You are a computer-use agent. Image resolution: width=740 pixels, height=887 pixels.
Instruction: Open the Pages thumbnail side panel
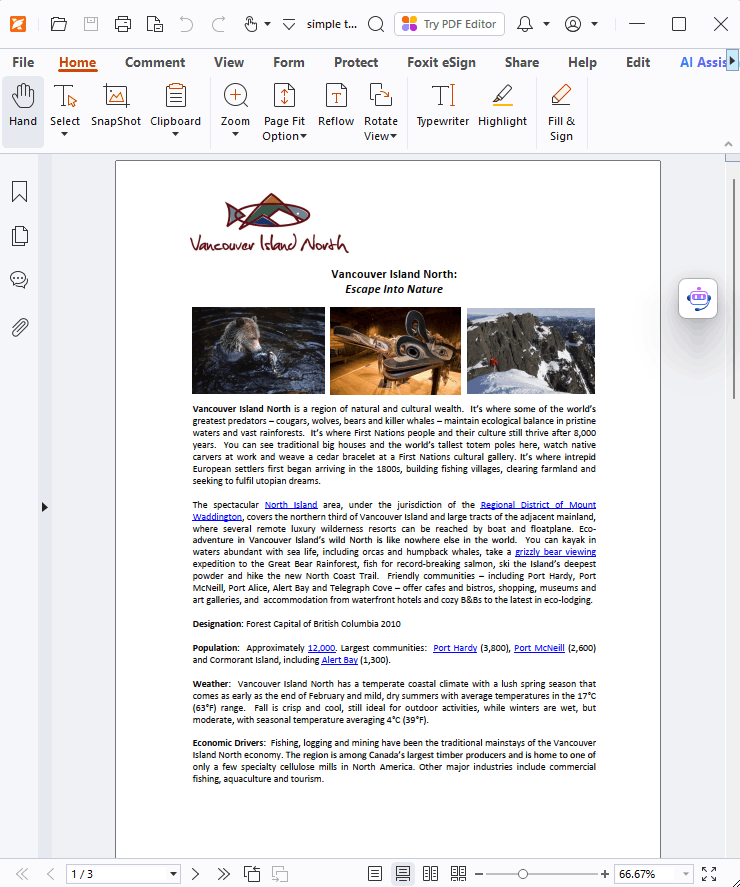pos(19,236)
